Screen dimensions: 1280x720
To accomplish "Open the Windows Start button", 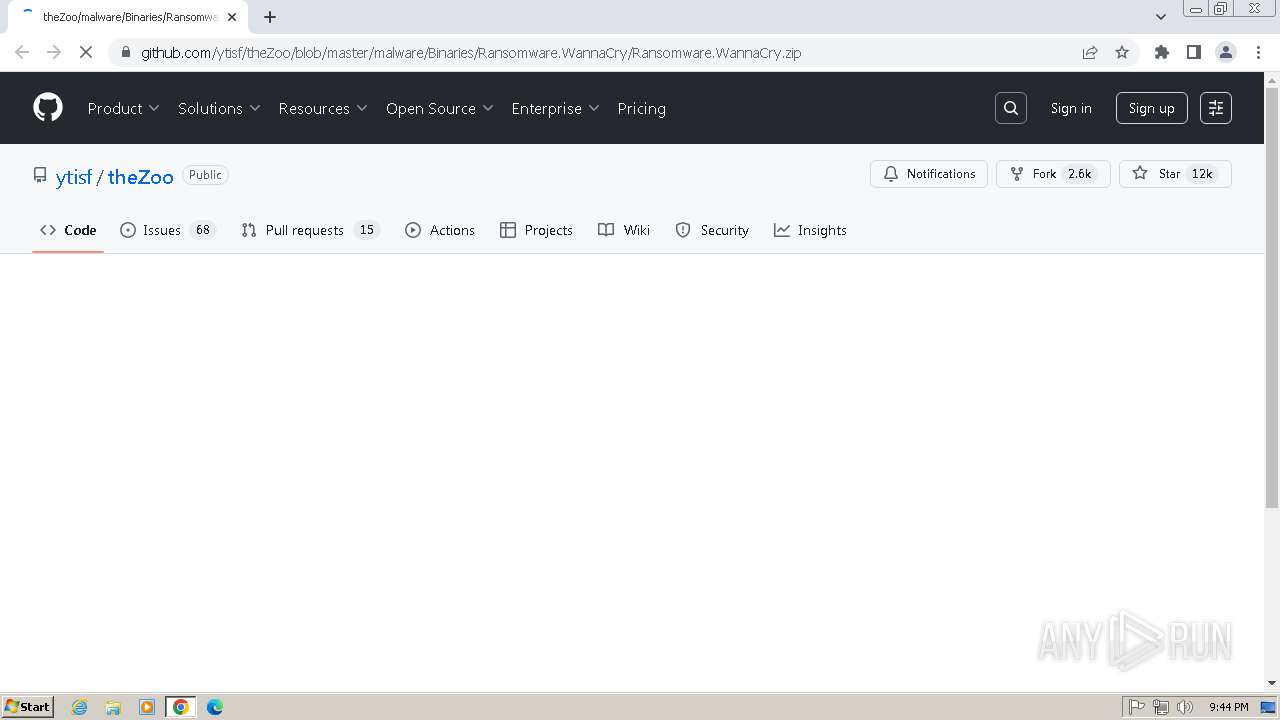I will click(28, 707).
